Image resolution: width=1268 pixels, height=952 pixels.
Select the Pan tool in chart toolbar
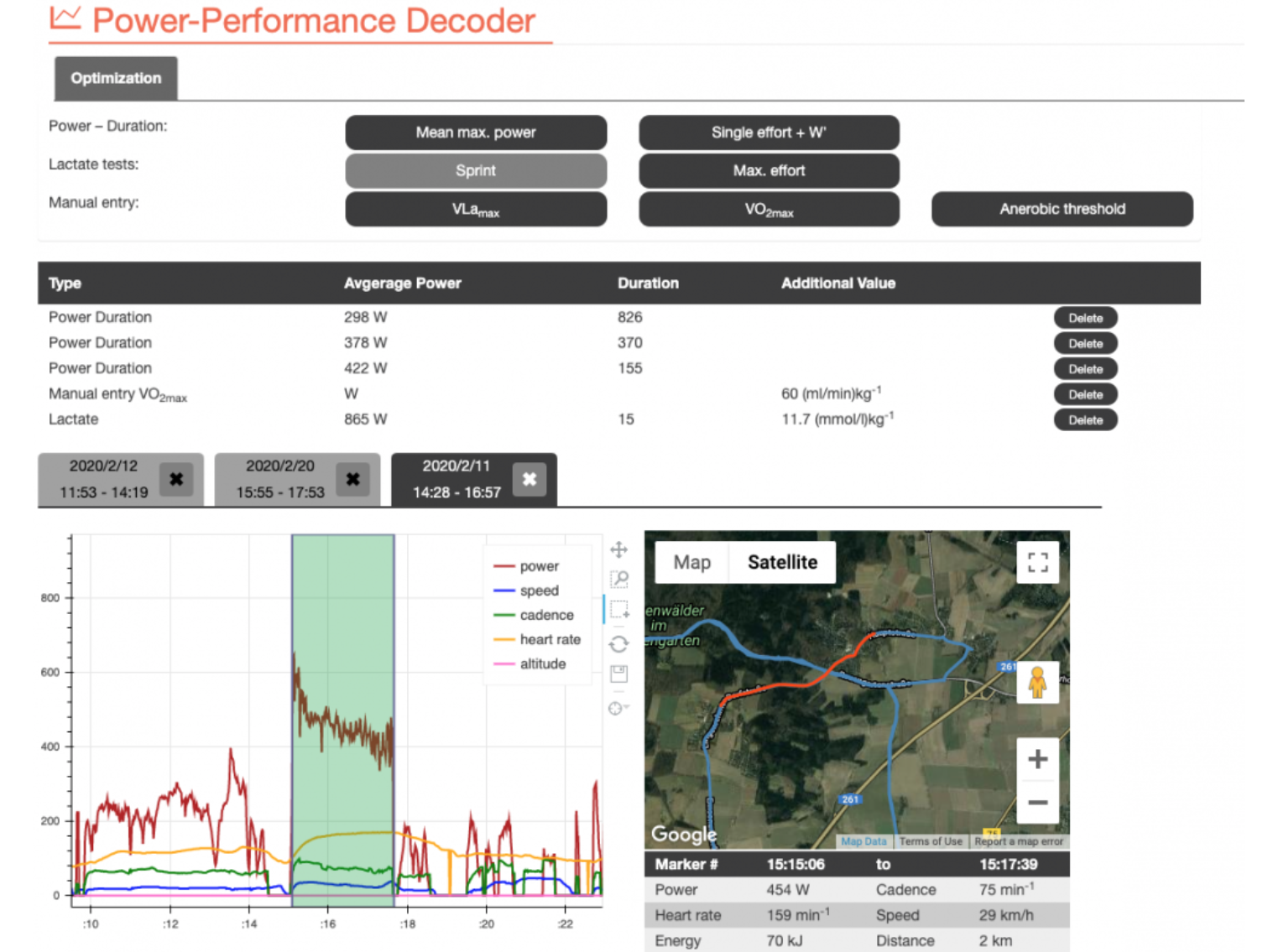pyautogui.click(x=618, y=549)
